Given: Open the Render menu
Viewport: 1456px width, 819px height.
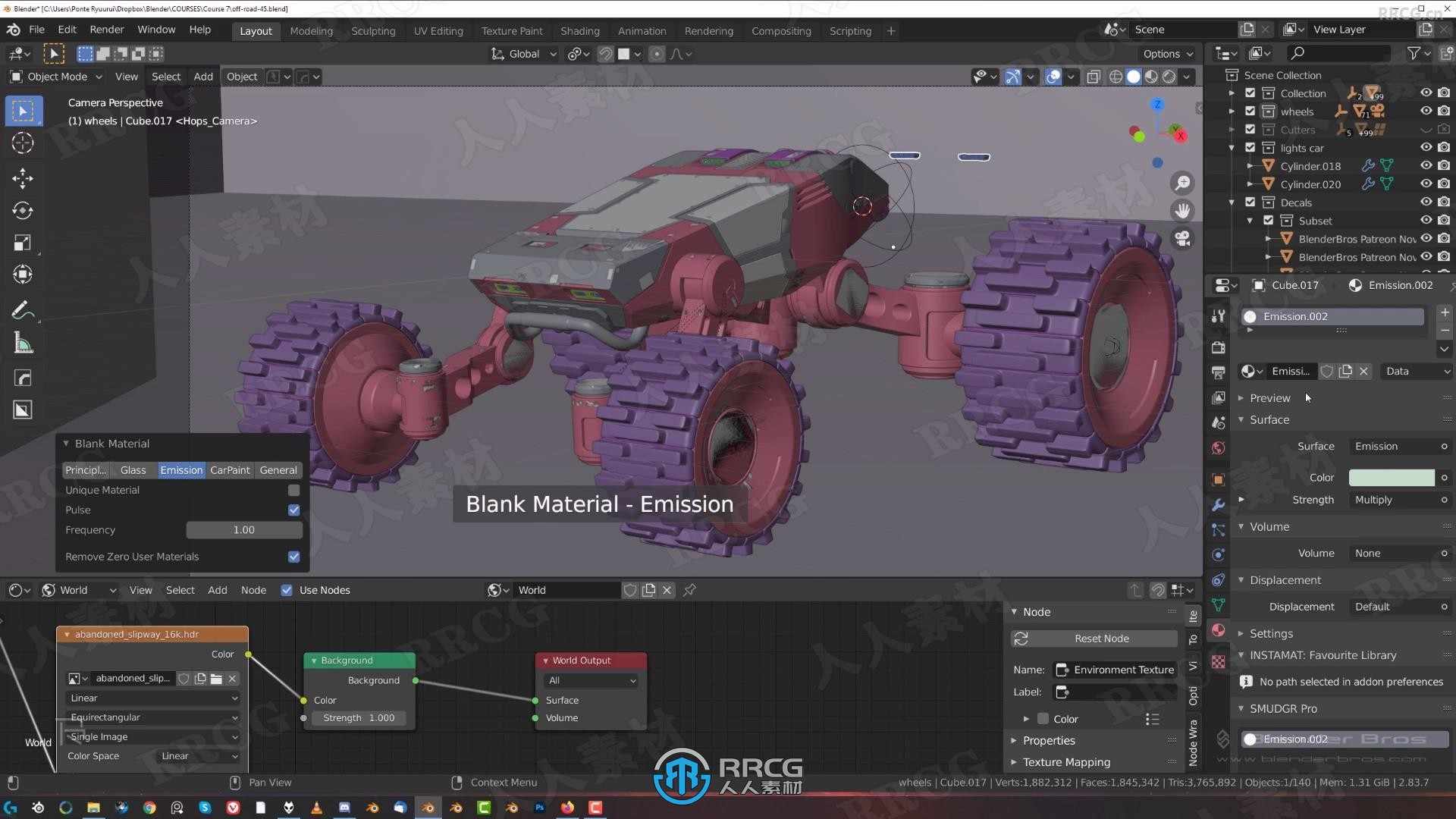Looking at the screenshot, I should point(106,30).
